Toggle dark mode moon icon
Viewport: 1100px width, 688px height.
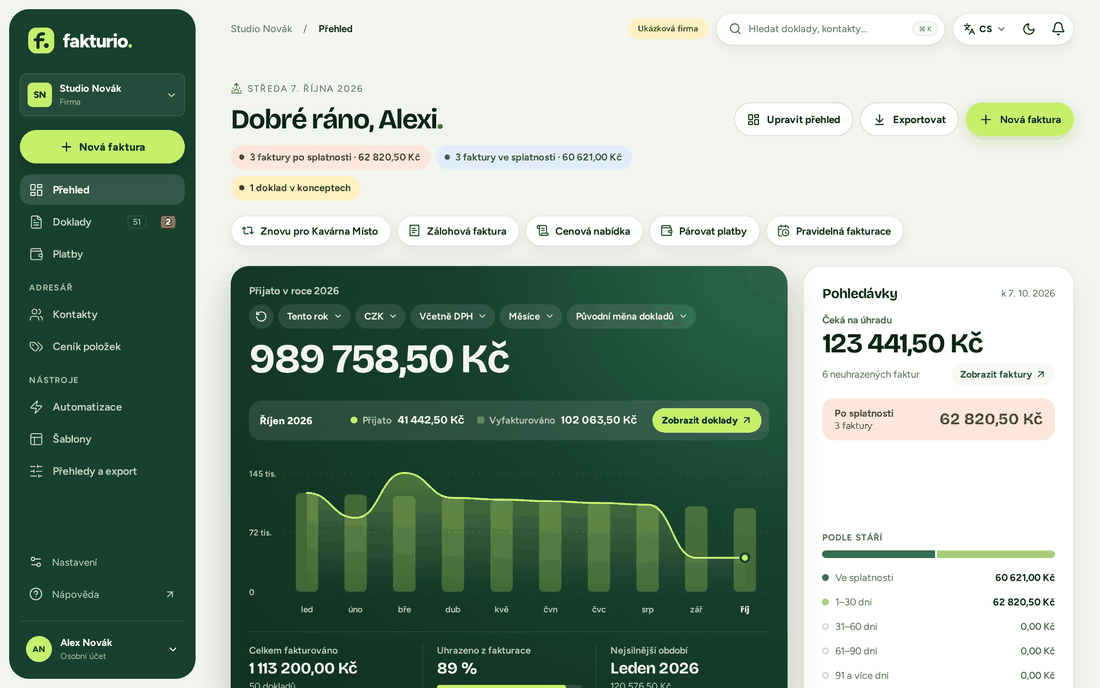(x=1028, y=29)
